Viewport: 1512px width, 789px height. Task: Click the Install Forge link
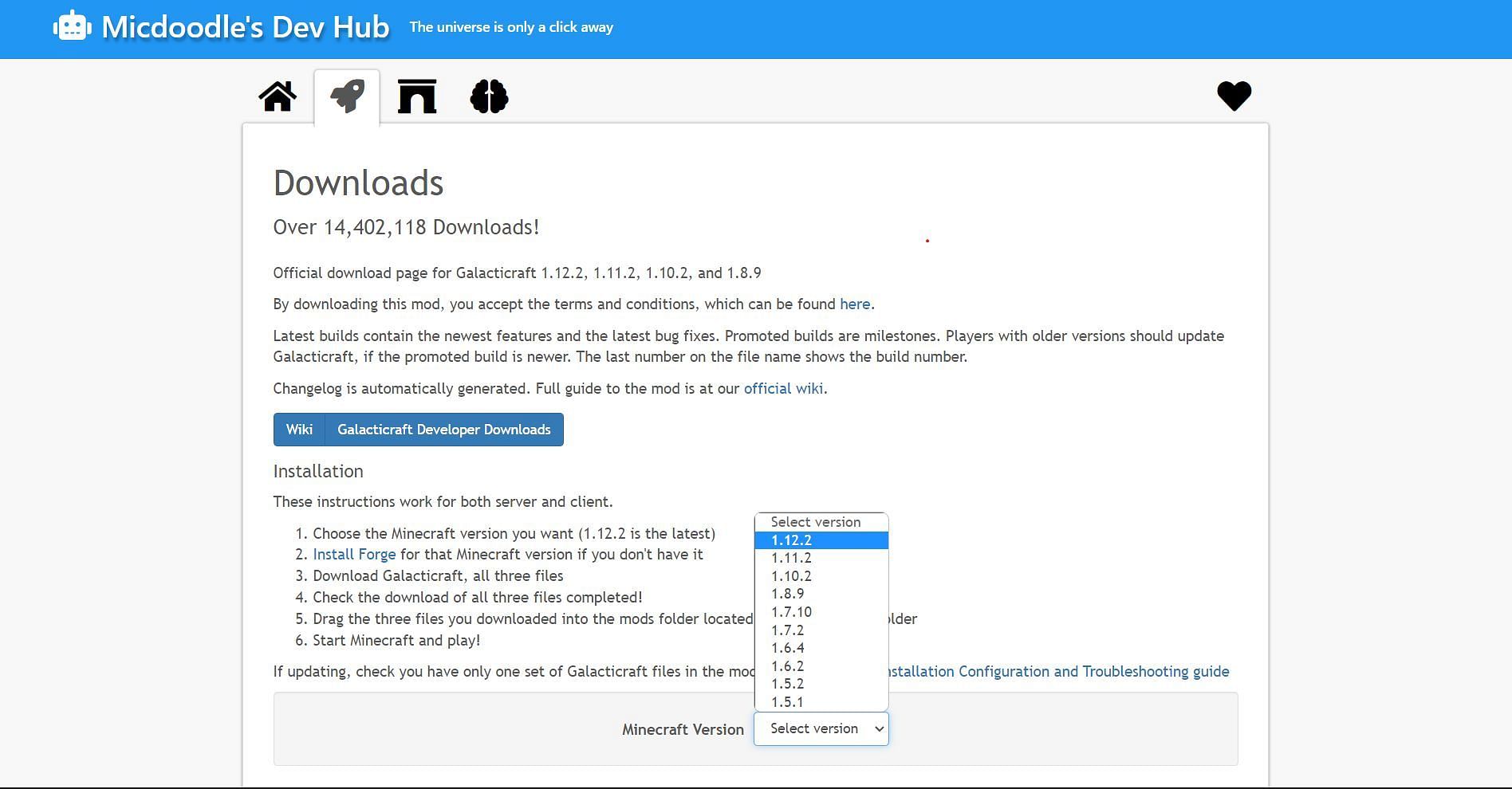[354, 555]
